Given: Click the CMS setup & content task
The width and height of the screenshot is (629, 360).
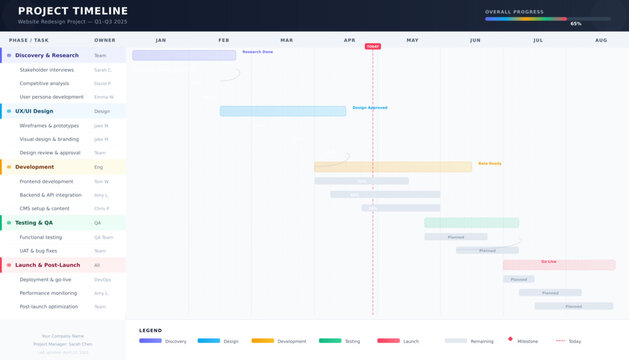Looking at the screenshot, I should point(44,209).
